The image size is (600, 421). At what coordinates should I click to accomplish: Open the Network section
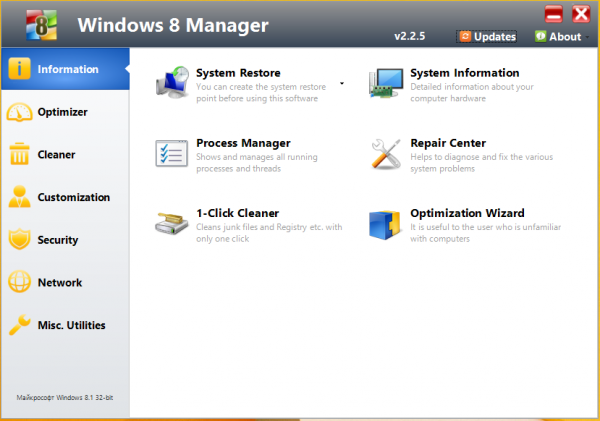[x=65, y=282]
